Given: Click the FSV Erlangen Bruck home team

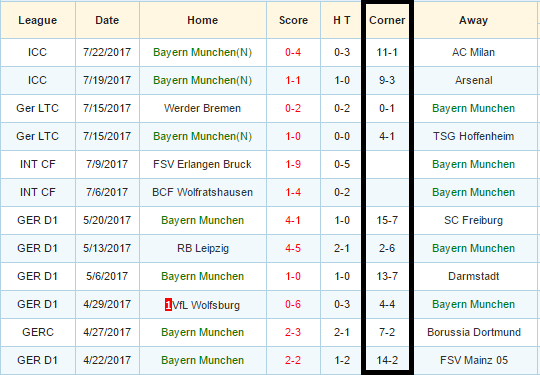Looking at the screenshot, I should (x=202, y=164).
